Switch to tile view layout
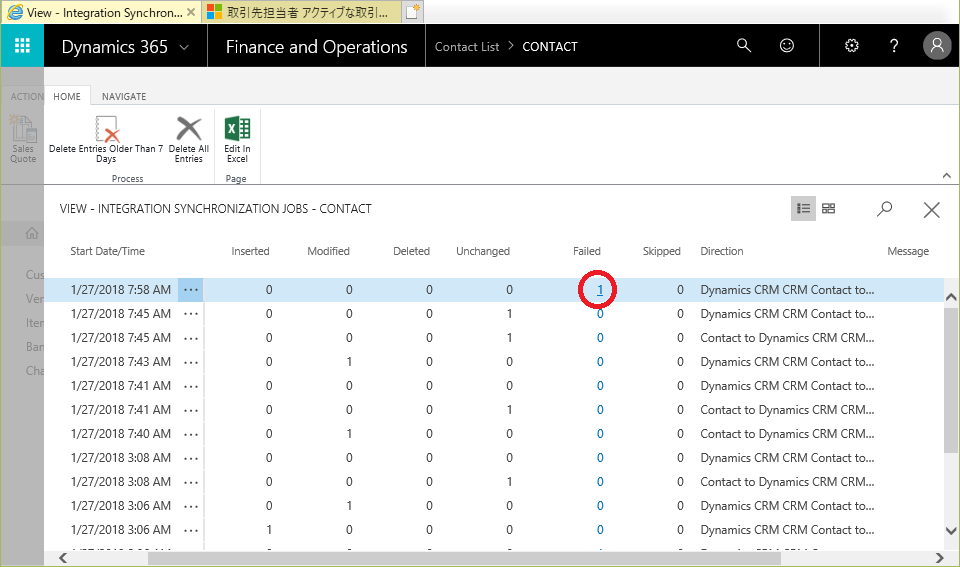The image size is (960, 567). pyautogui.click(x=828, y=209)
